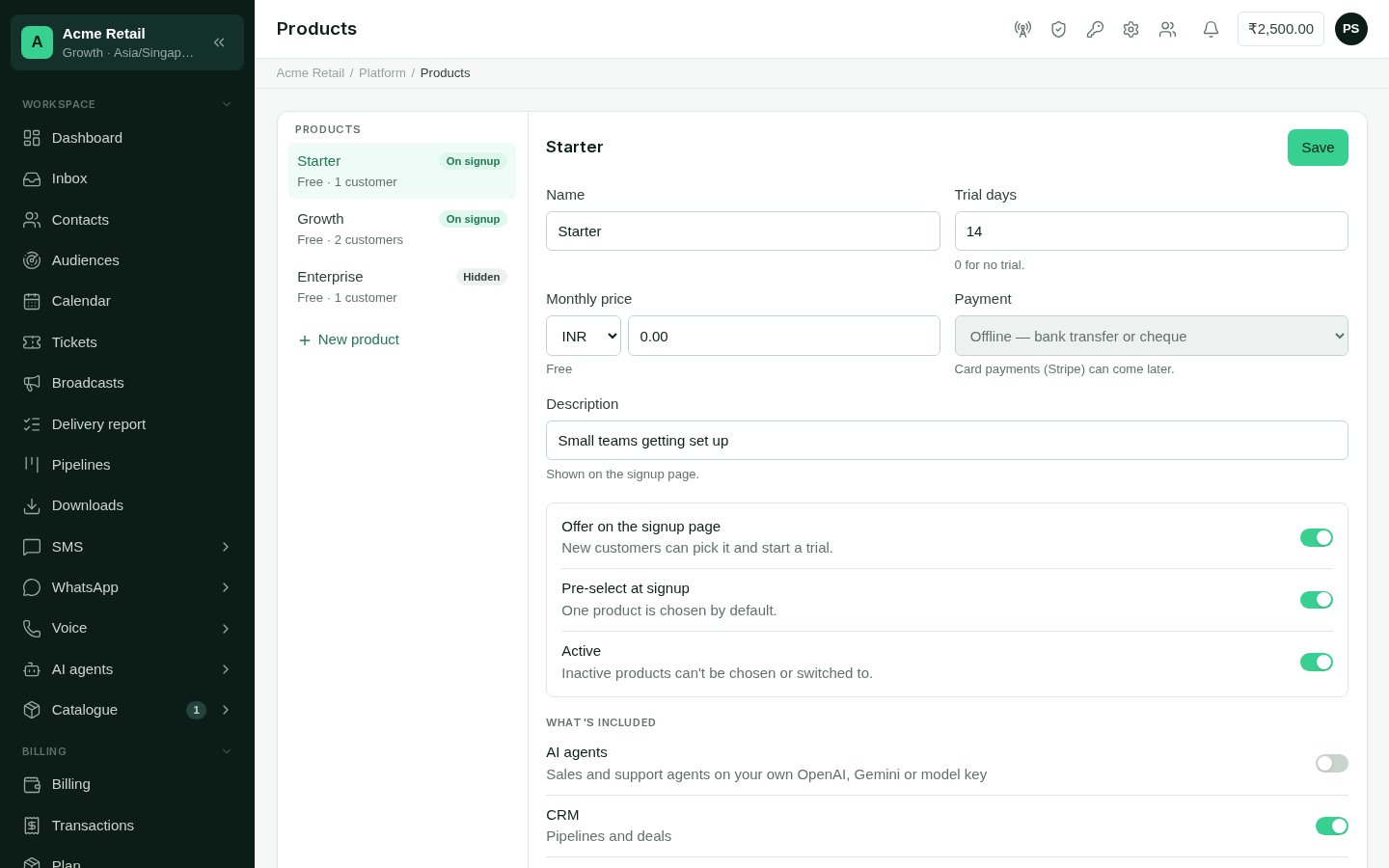Click the Audiences target icon
This screenshot has height=868, width=1389.
click(32, 260)
